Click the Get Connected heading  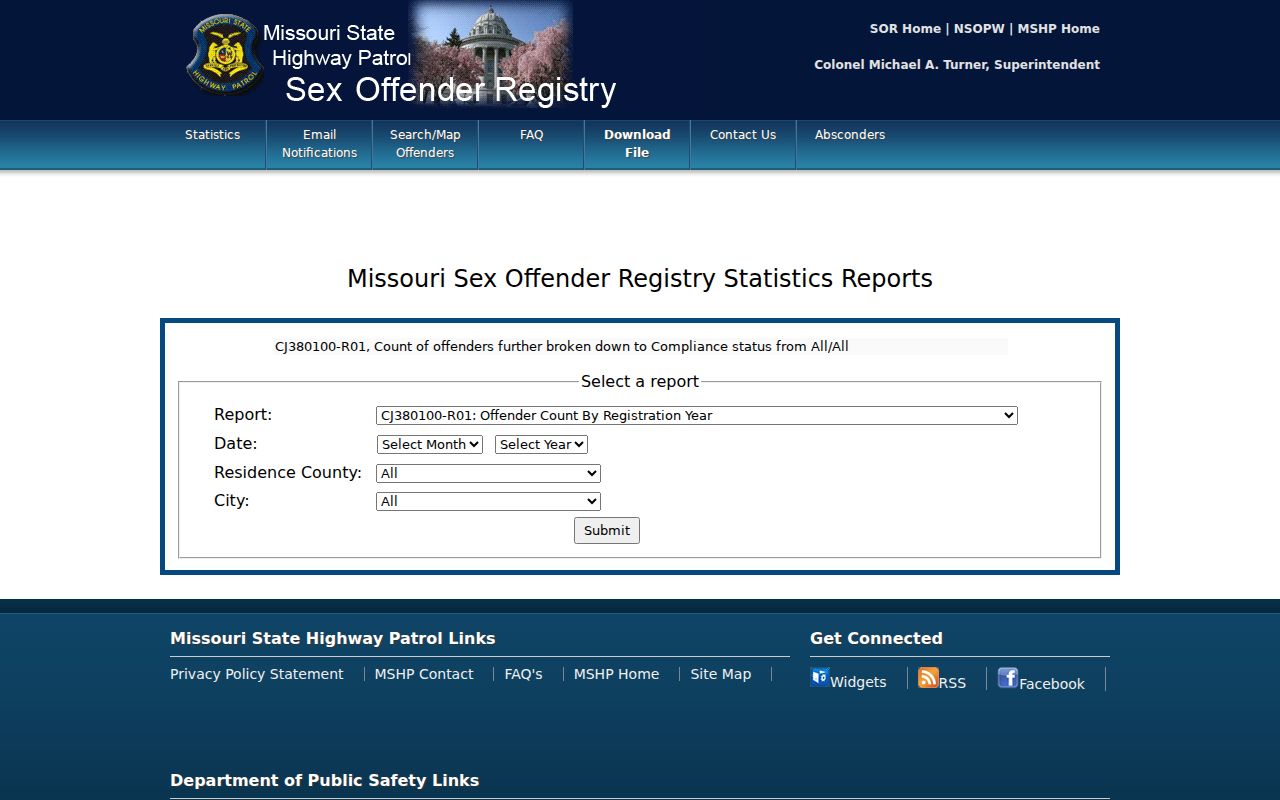click(876, 638)
